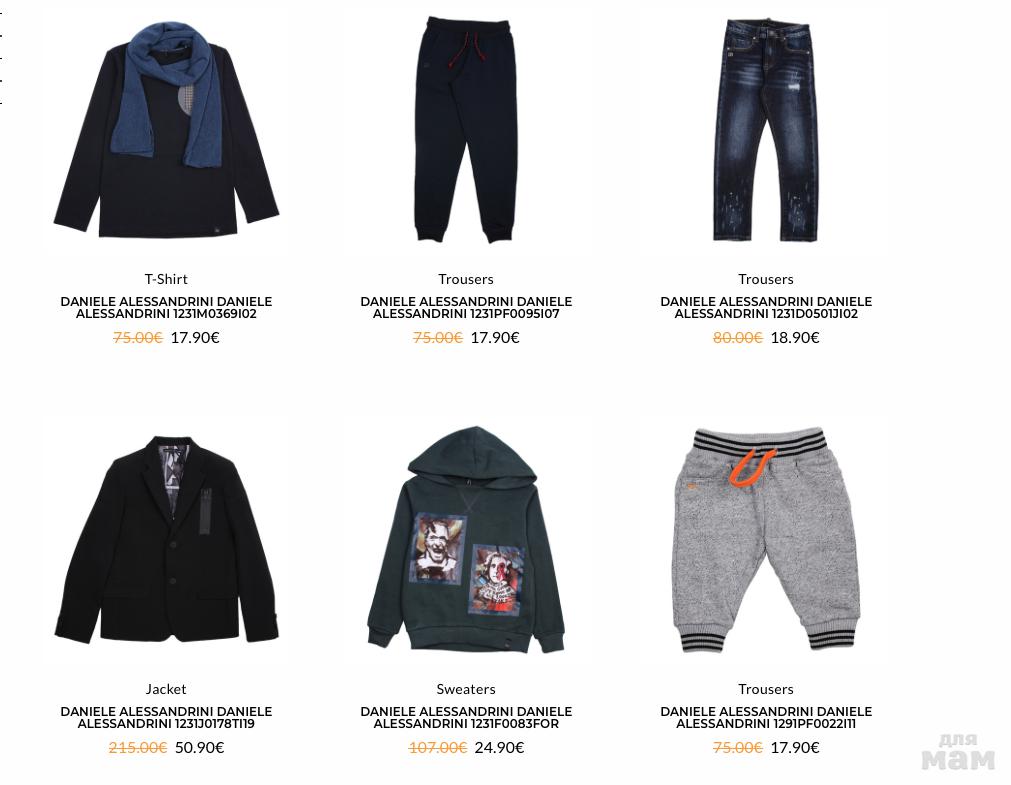Select the Jacket category label
The image size is (1011, 785).
point(166,689)
